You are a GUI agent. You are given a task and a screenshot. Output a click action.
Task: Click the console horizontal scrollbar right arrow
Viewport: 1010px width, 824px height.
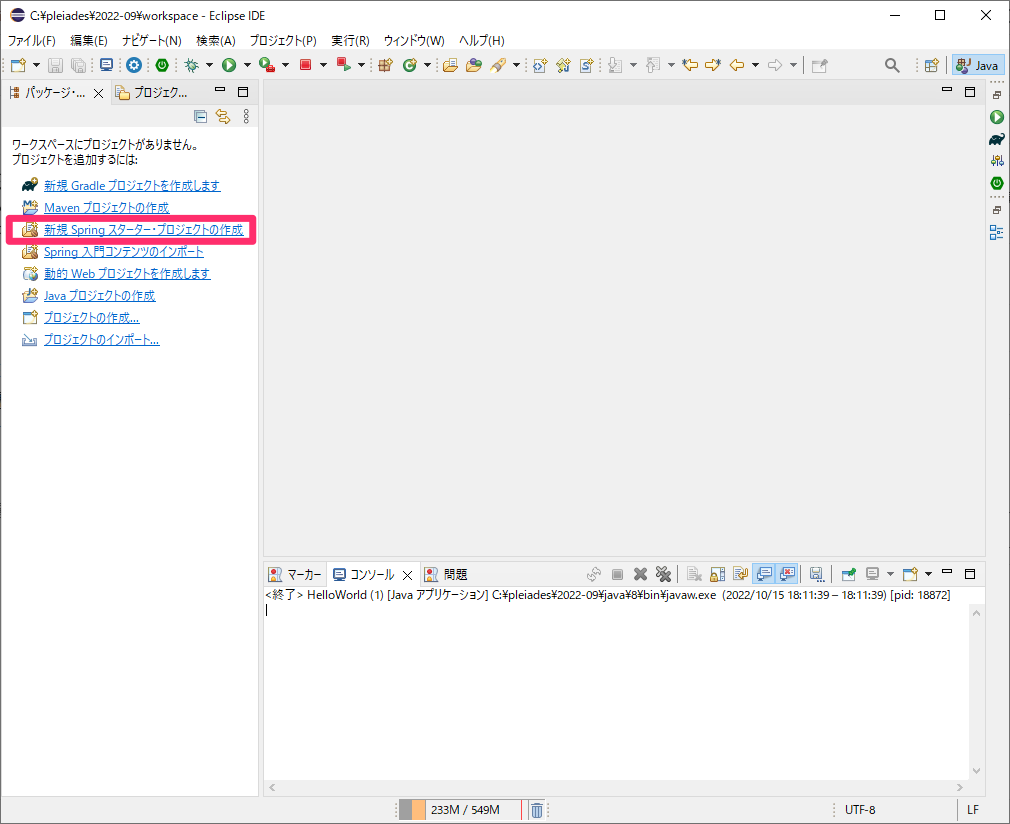pyautogui.click(x=960, y=787)
